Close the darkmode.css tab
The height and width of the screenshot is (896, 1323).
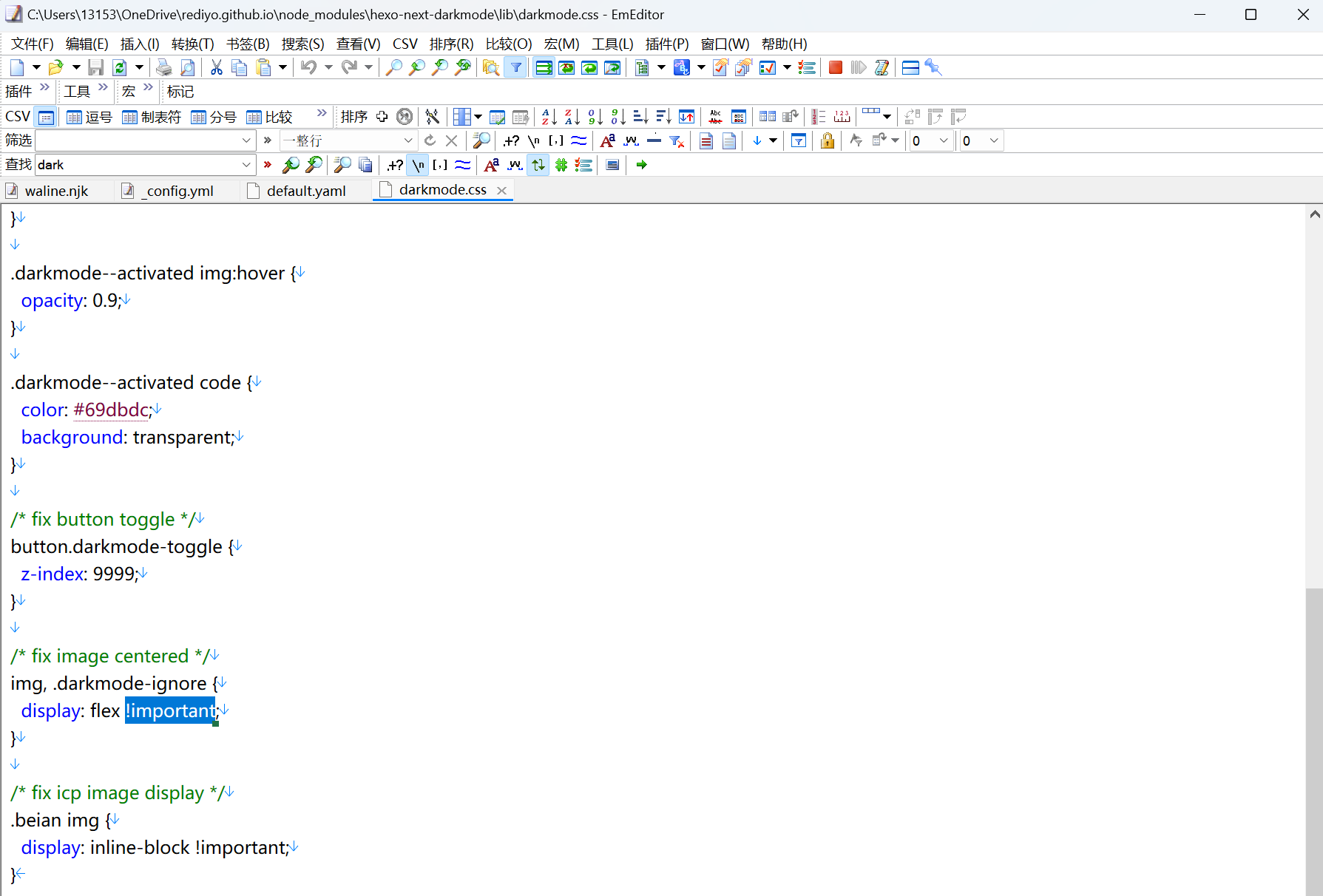coord(502,191)
